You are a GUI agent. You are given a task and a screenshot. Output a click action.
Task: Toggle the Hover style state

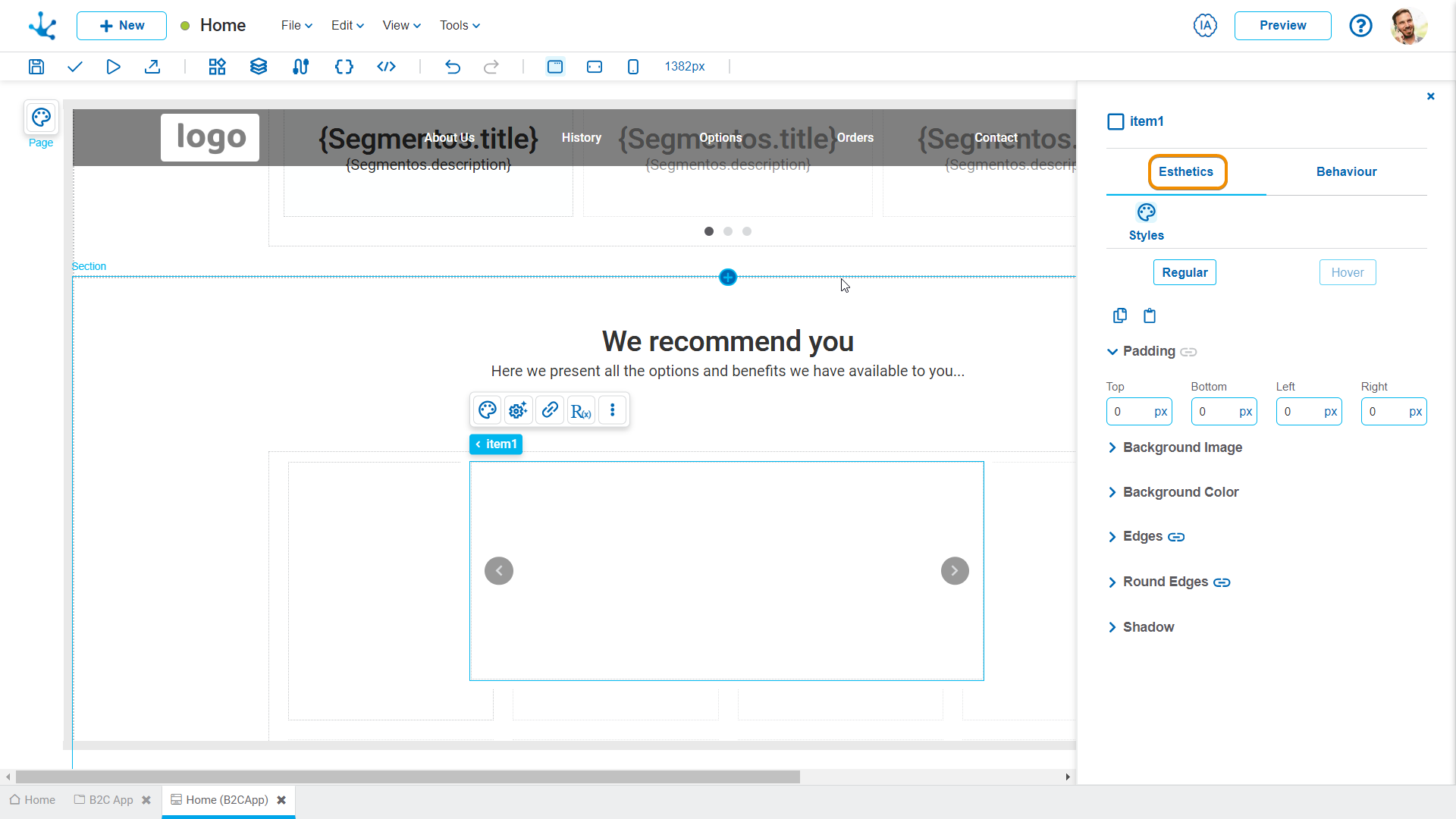1348,272
